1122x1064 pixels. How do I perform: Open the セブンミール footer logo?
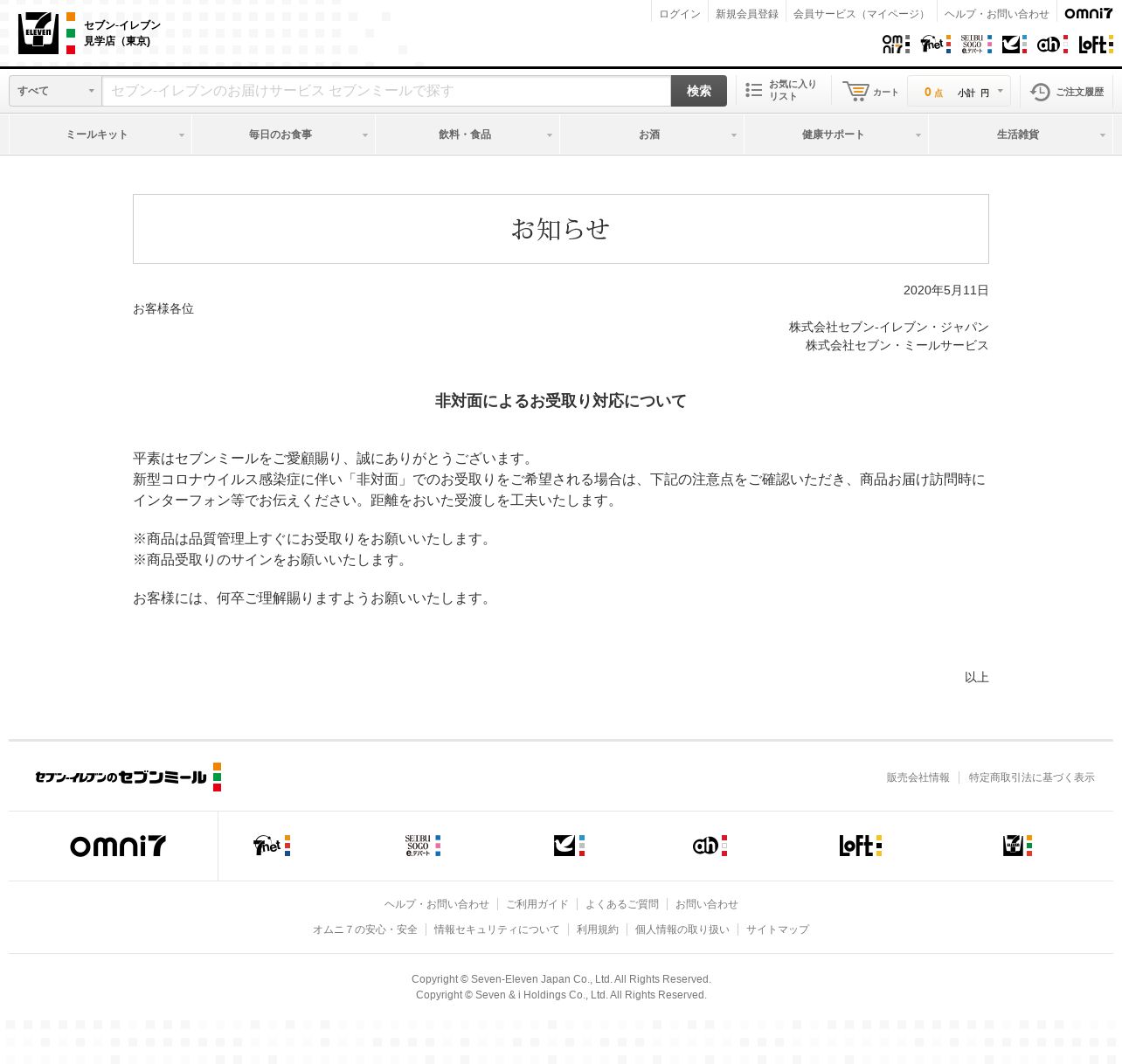point(128,777)
